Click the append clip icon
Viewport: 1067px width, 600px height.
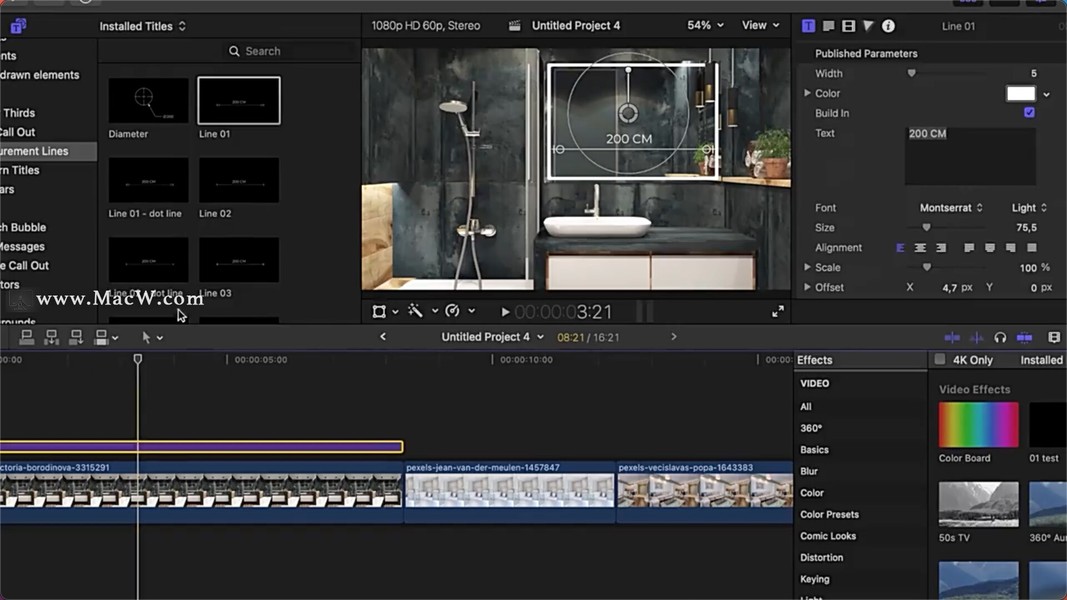(76, 337)
